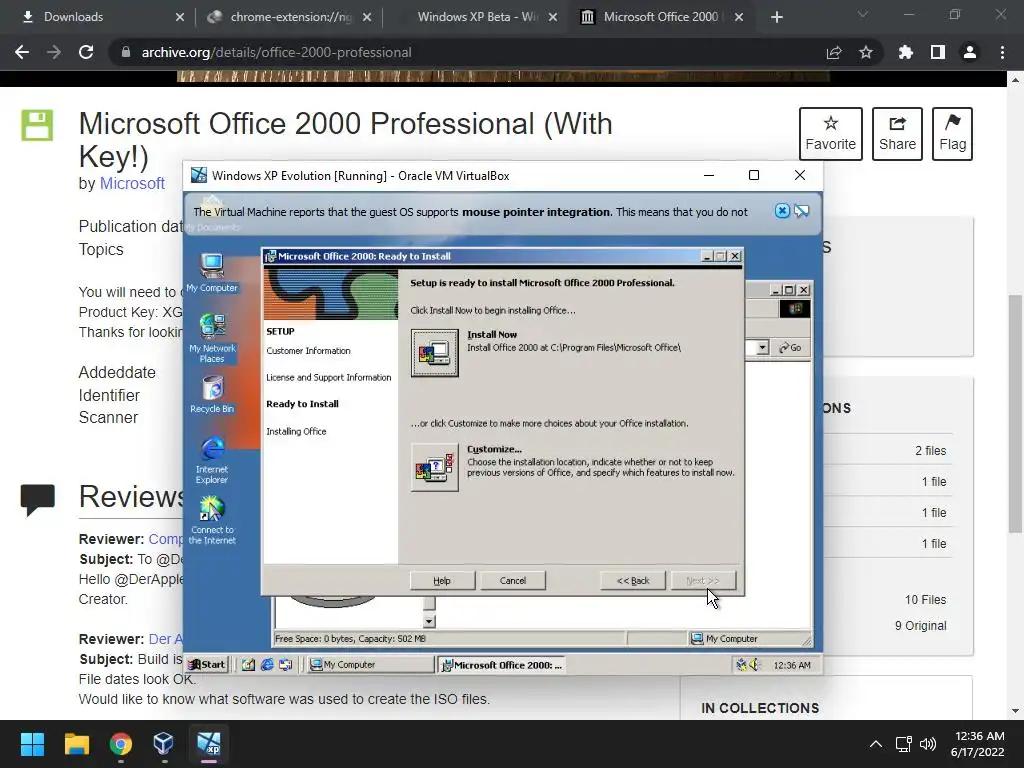1024x768 pixels.
Task: Show hidden system tray icons
Action: tap(876, 744)
